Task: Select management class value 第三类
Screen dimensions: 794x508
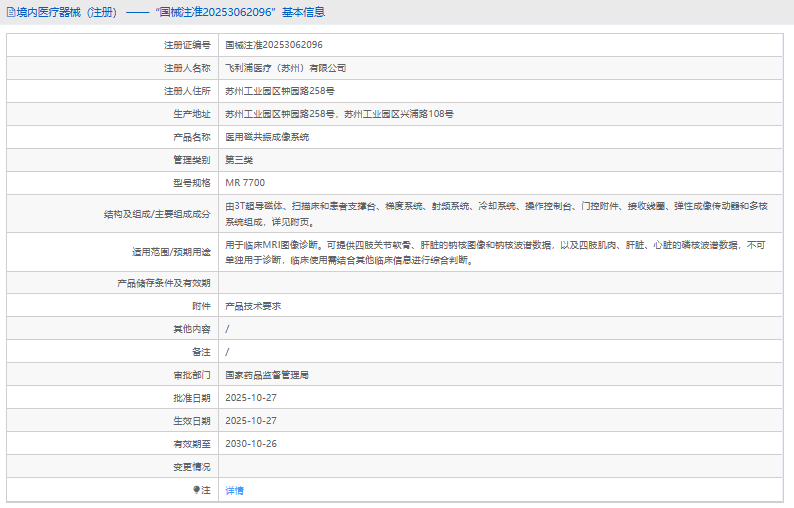Action: point(239,160)
